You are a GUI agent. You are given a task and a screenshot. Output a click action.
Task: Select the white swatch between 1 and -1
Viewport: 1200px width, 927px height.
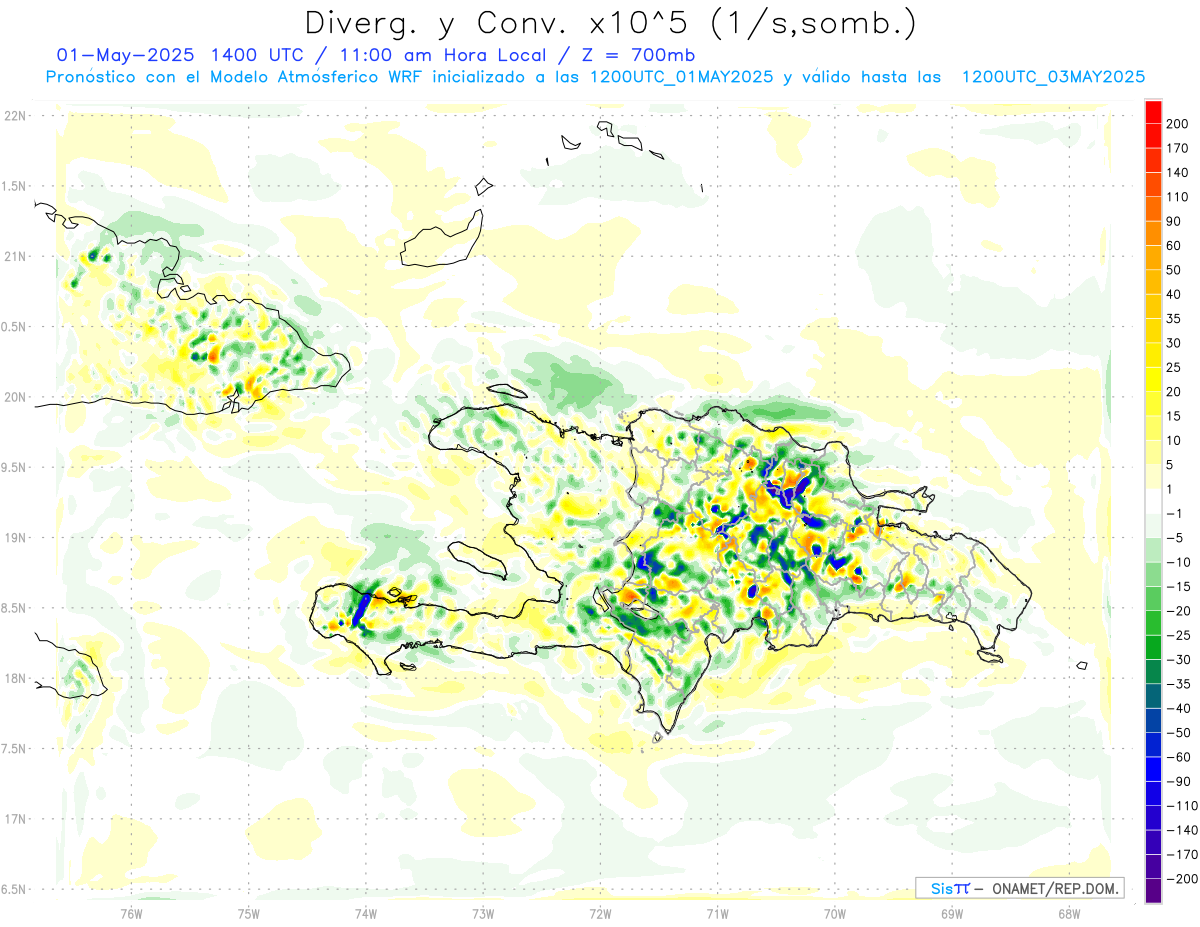1153,502
